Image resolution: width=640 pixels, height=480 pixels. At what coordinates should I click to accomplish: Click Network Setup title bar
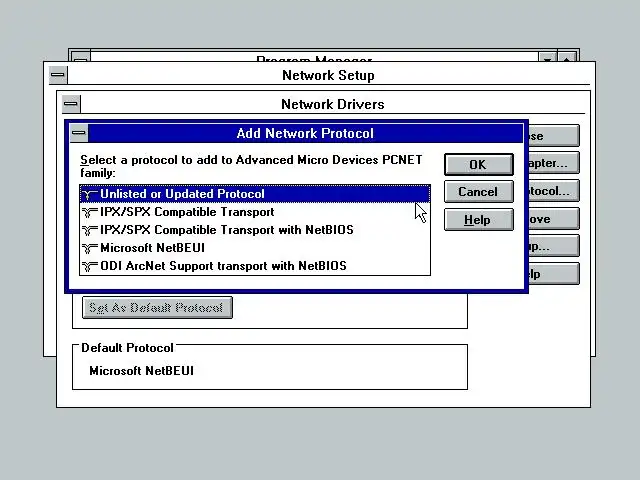(x=329, y=75)
